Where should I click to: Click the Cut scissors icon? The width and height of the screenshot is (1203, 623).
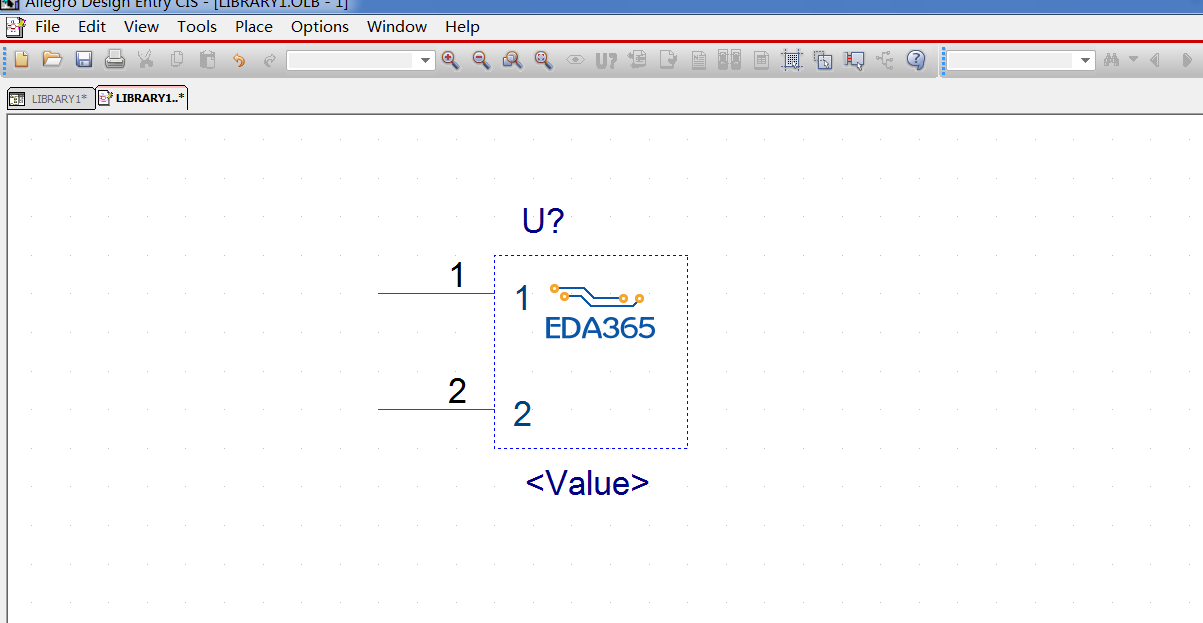[146, 60]
